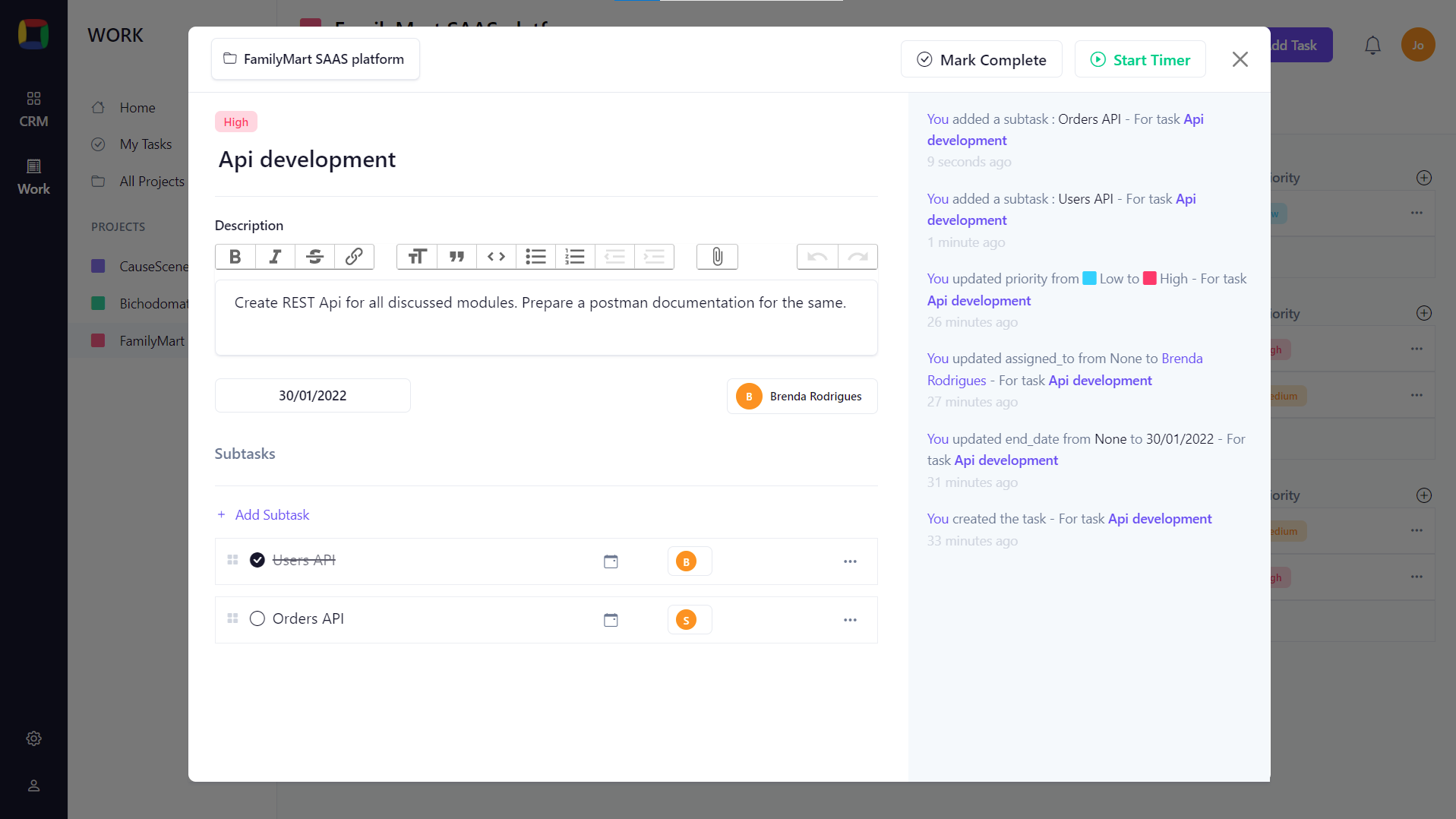Open more options for Orders API subtask
Image resolution: width=1456 pixels, height=819 pixels.
[850, 620]
